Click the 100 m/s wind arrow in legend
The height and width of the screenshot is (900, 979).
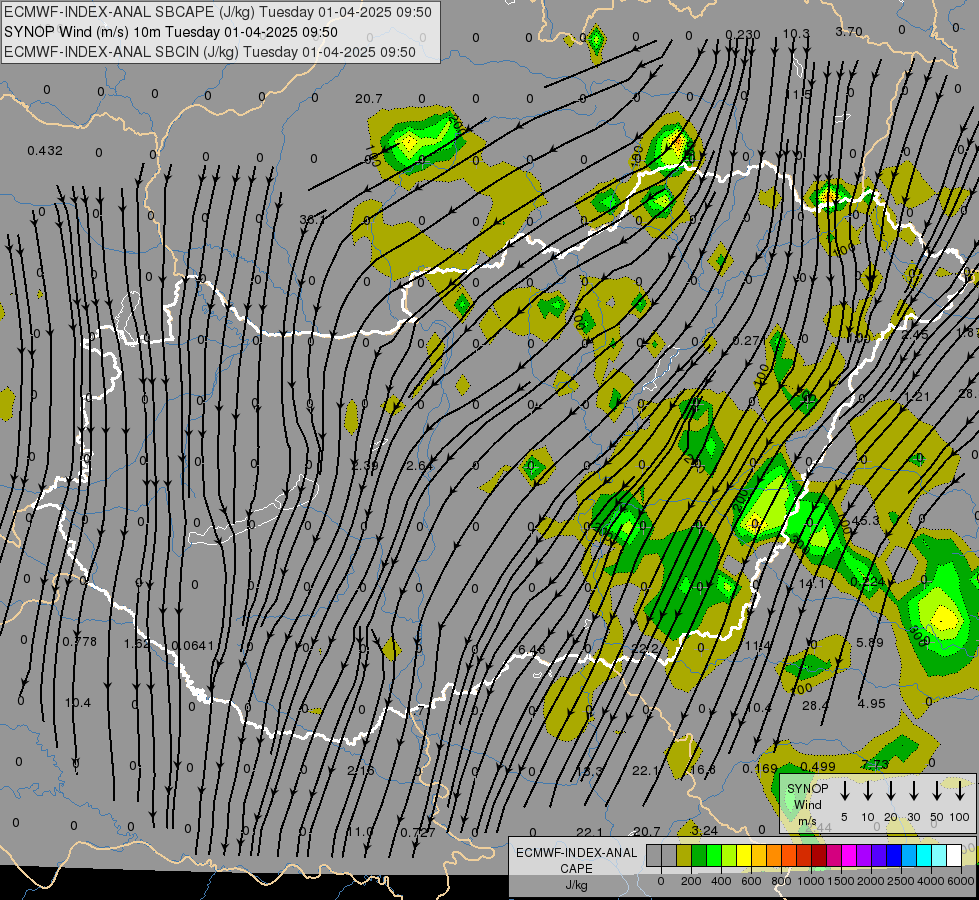[960, 791]
